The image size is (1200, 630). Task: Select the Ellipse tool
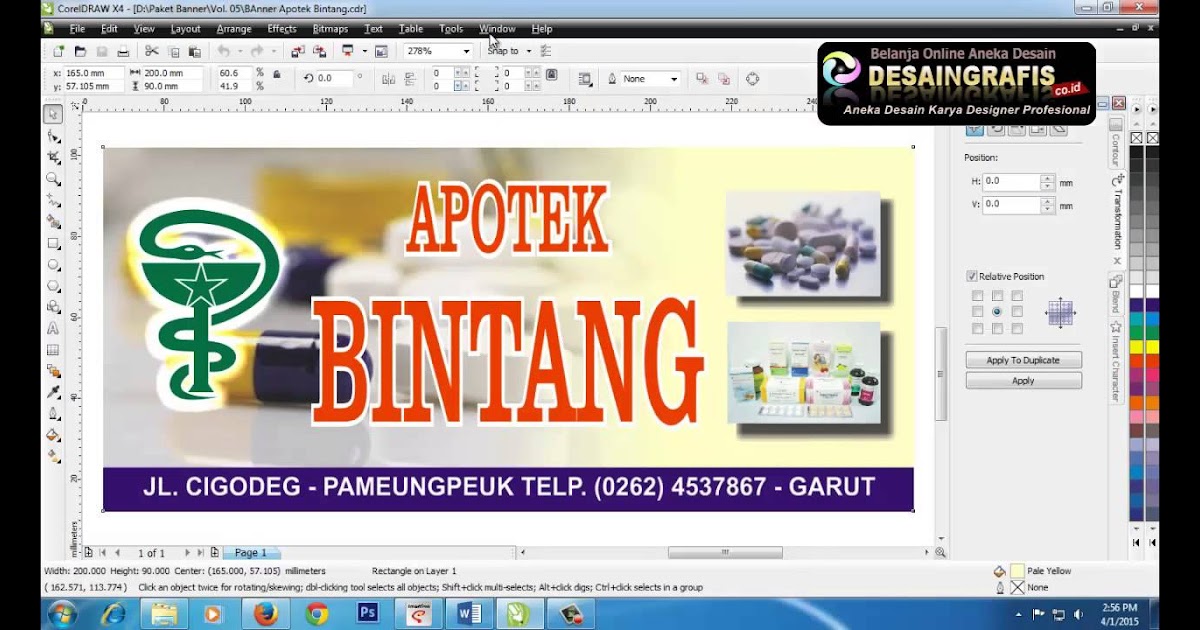53,265
